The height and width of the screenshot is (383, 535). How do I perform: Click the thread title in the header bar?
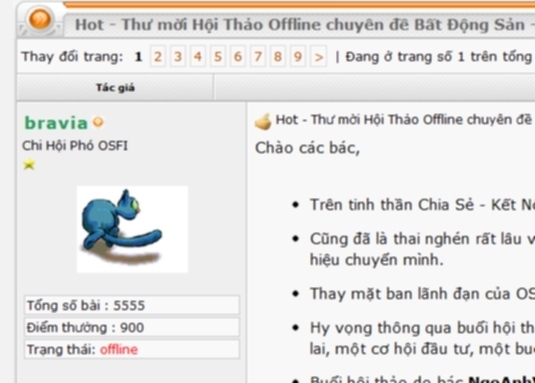pyautogui.click(x=305, y=25)
